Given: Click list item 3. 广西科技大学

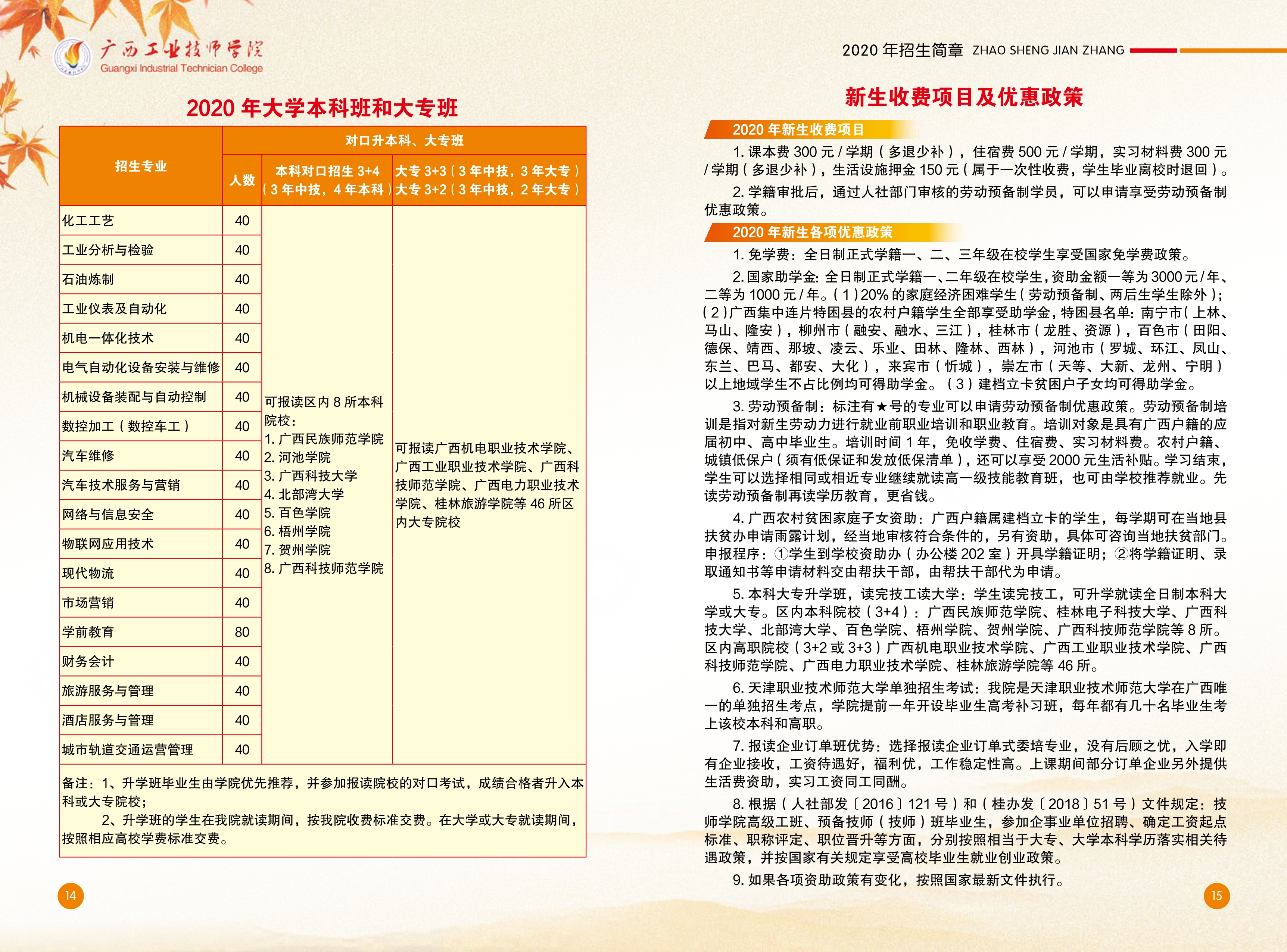Looking at the screenshot, I should coord(311,476).
